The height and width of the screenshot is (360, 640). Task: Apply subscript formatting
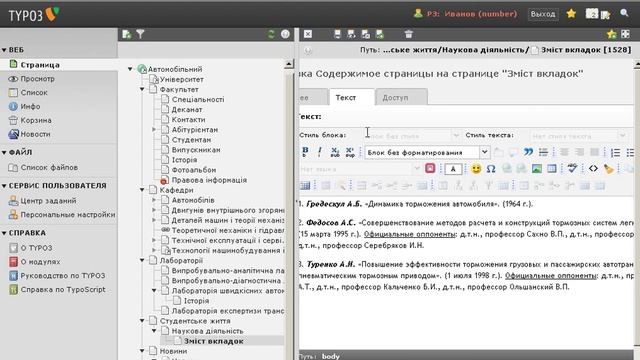tap(335, 152)
